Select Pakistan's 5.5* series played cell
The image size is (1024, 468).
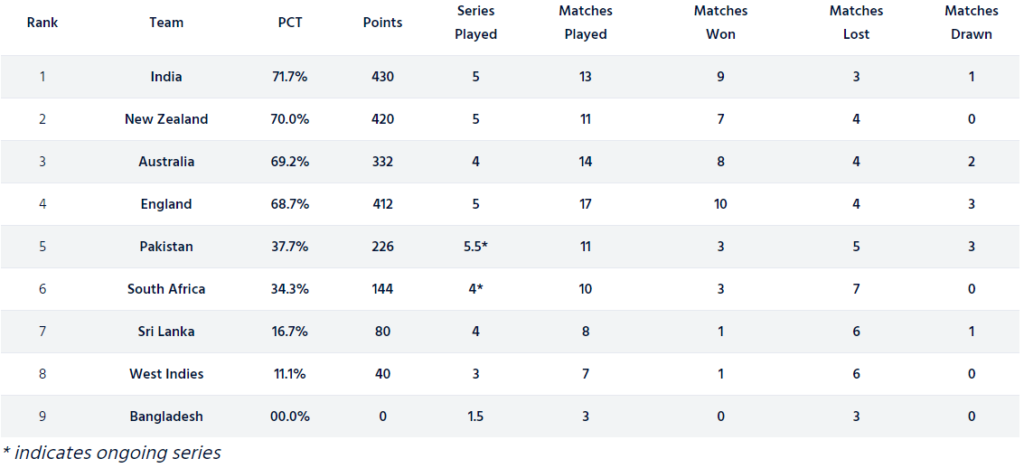(475, 246)
